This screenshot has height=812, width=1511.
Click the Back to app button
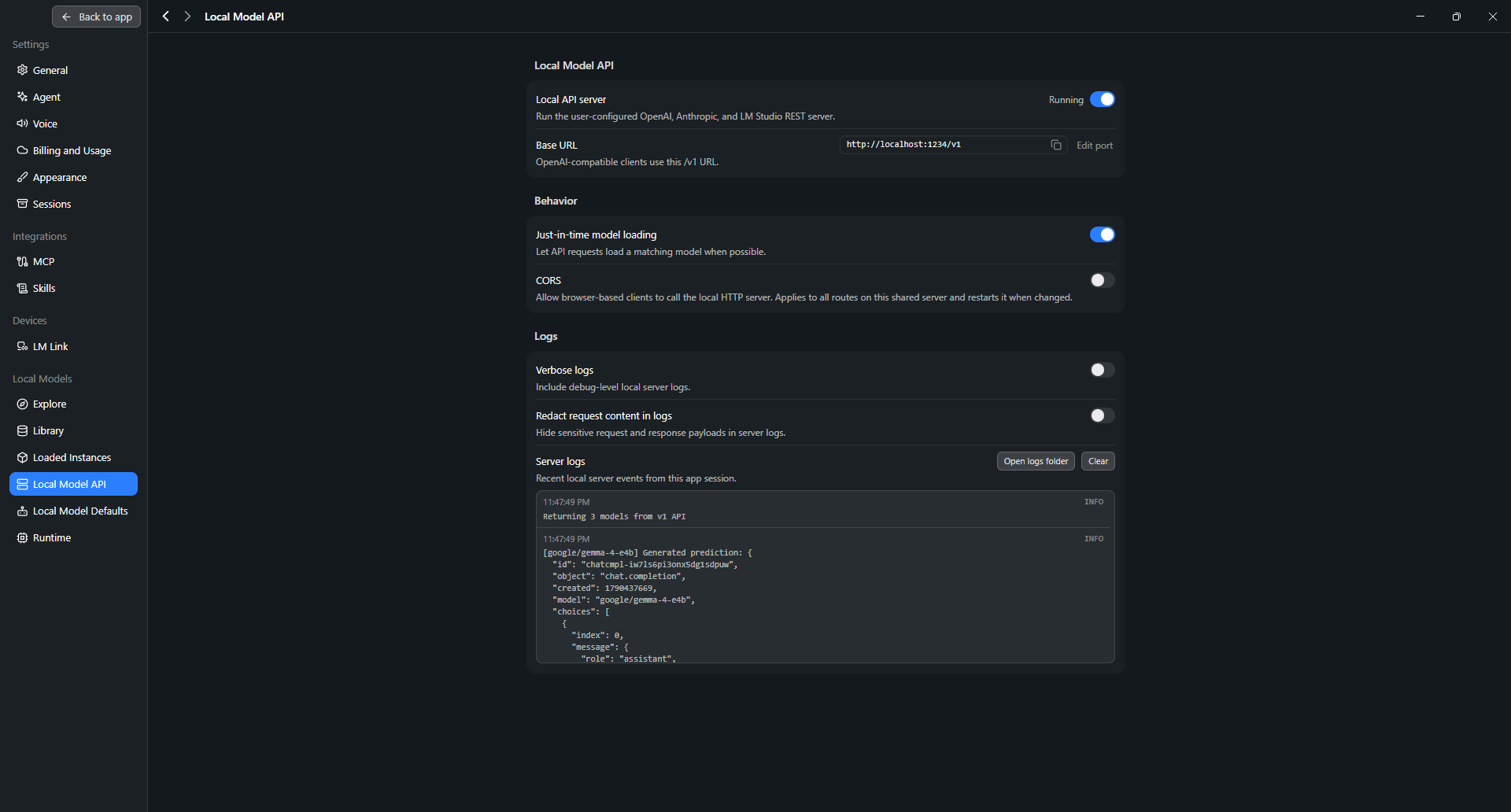pyautogui.click(x=96, y=17)
